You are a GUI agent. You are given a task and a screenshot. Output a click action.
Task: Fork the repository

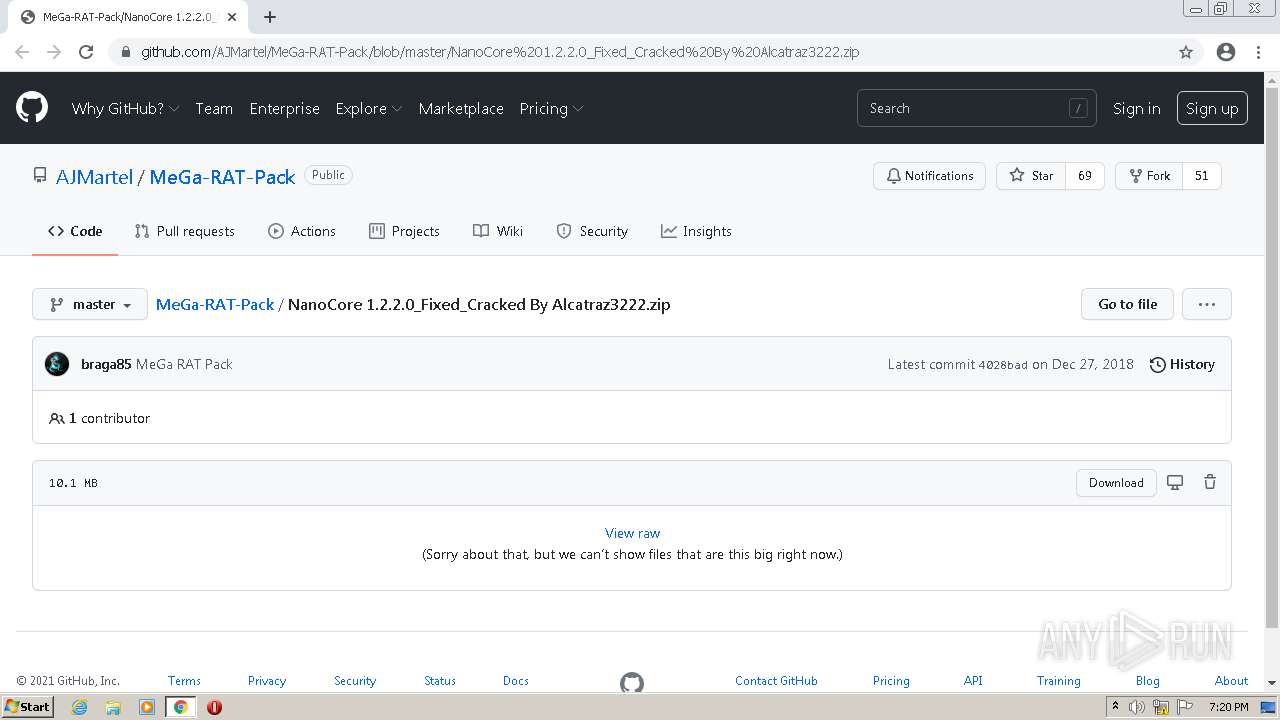coord(1149,176)
